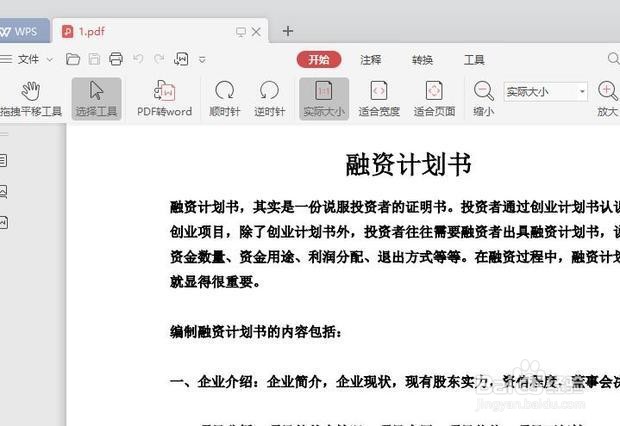Image resolution: width=620 pixels, height=426 pixels.
Task: Expand the arrow next to 文件
Action: [50, 60]
